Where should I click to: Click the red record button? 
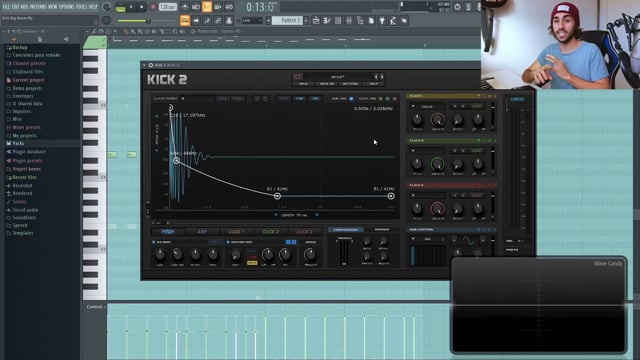pos(153,7)
